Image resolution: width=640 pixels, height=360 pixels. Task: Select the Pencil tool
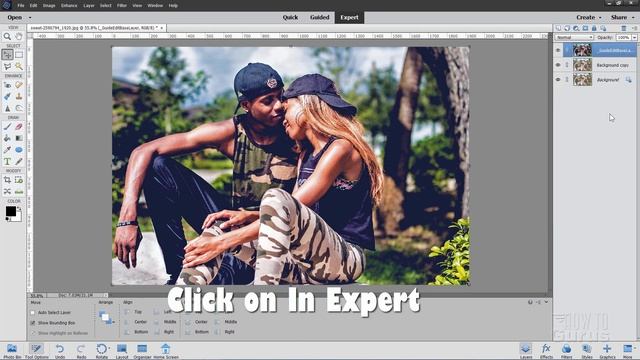point(19,162)
